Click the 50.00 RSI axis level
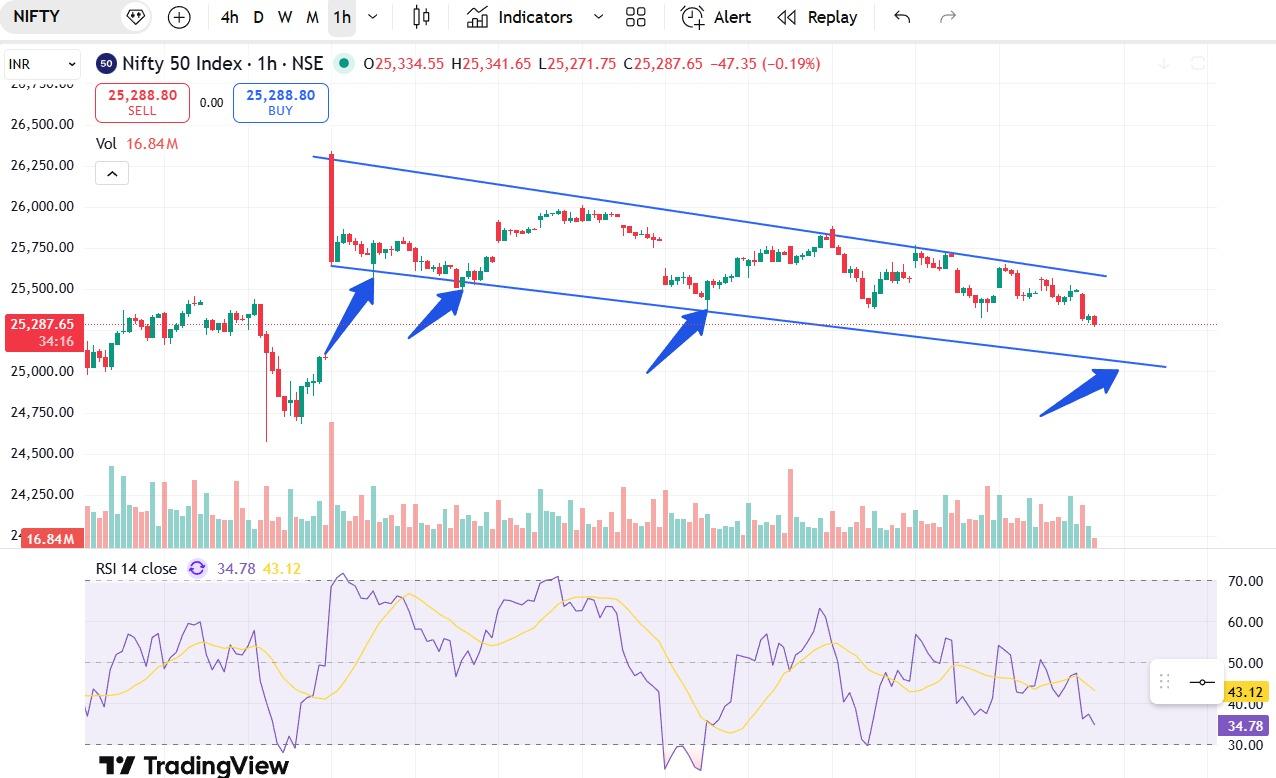The image size is (1276, 778). pos(1244,662)
